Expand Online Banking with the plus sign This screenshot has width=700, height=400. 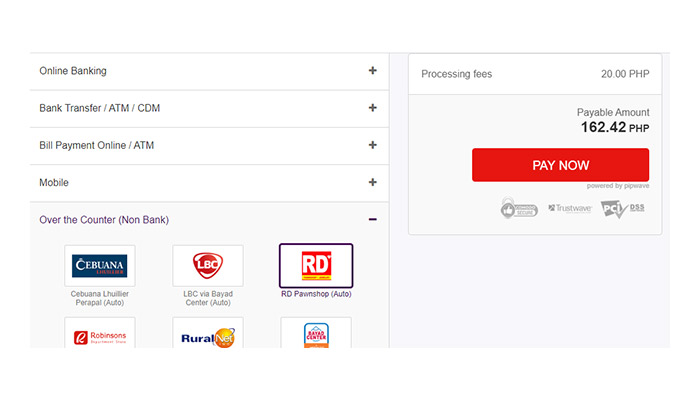click(x=373, y=71)
